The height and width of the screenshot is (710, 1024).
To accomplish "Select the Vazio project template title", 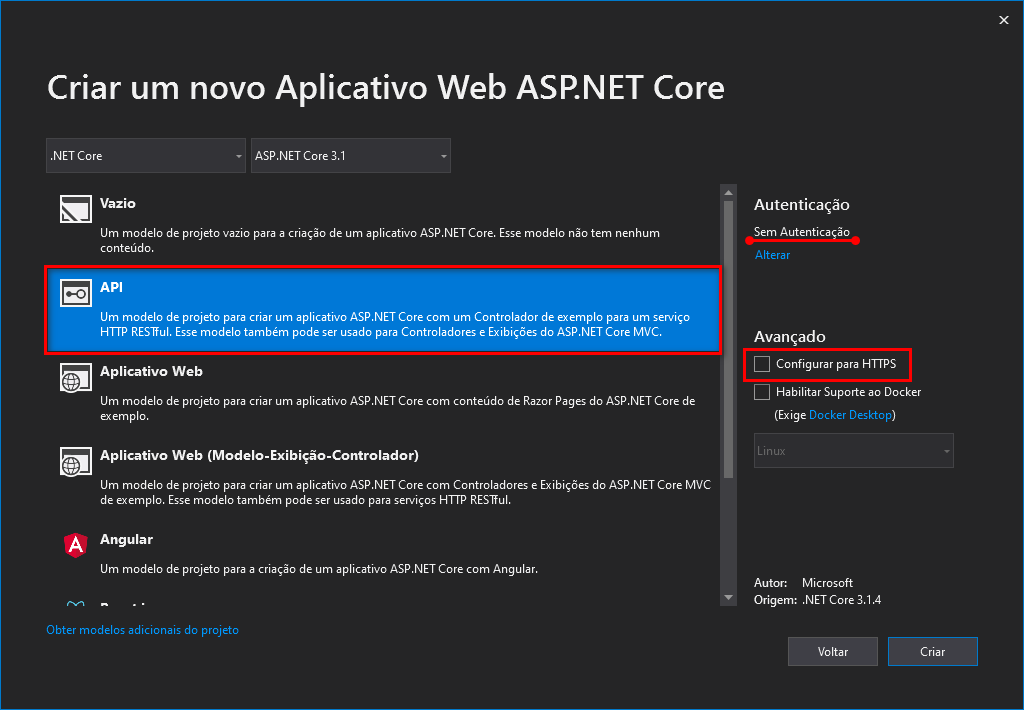I will (118, 203).
